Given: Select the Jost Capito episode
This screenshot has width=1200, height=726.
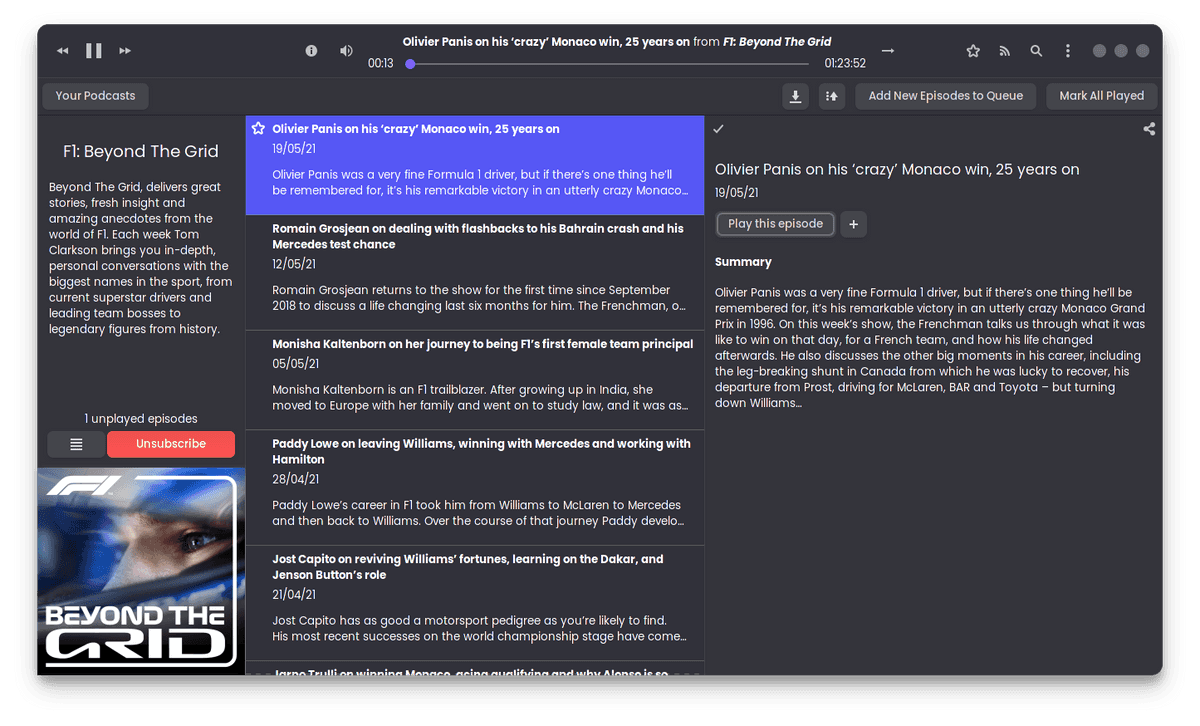Looking at the screenshot, I should click(475, 603).
